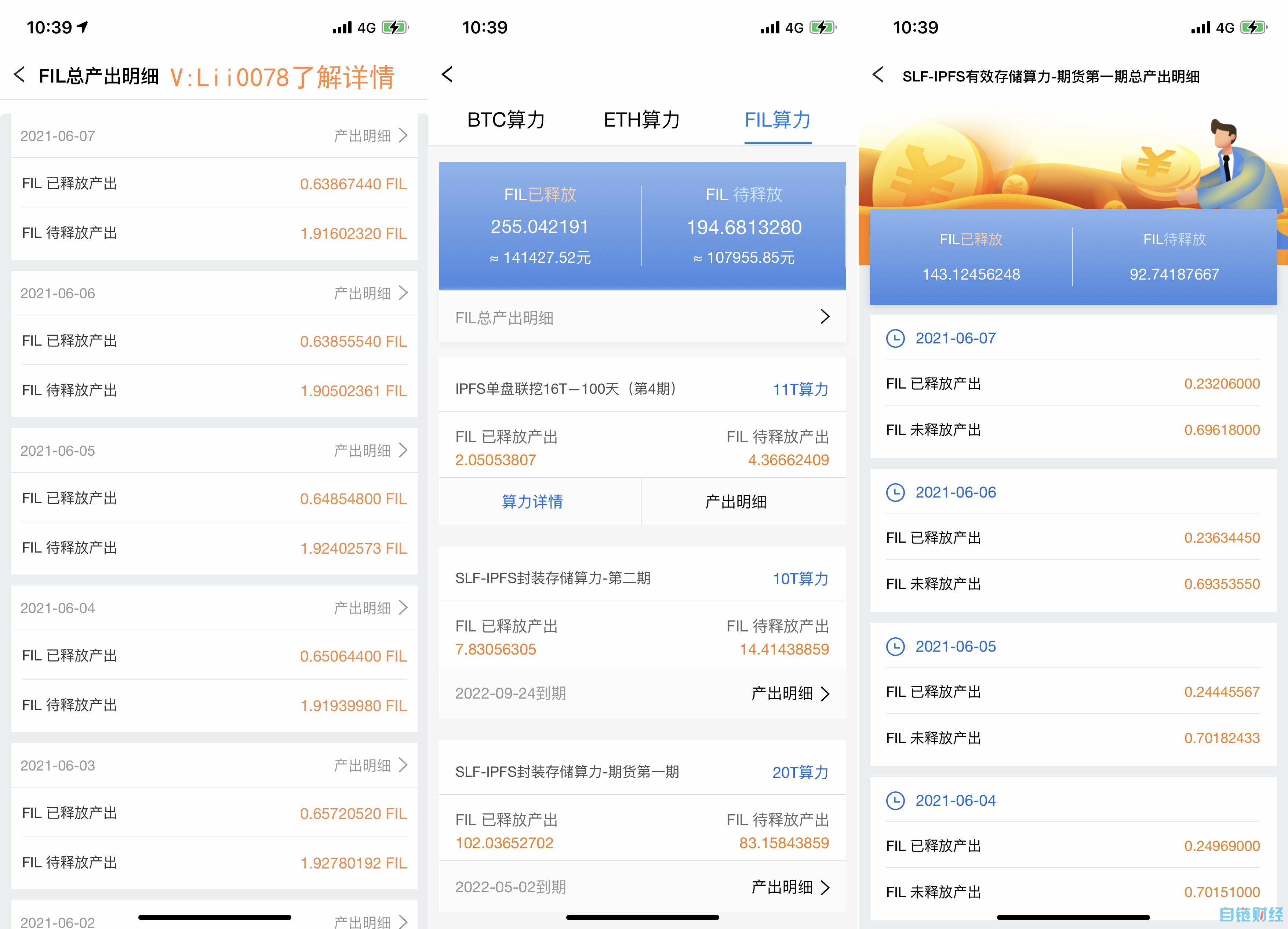Select the FIL算力 tab
Viewport: 1288px width, 929px height.
pos(777,120)
